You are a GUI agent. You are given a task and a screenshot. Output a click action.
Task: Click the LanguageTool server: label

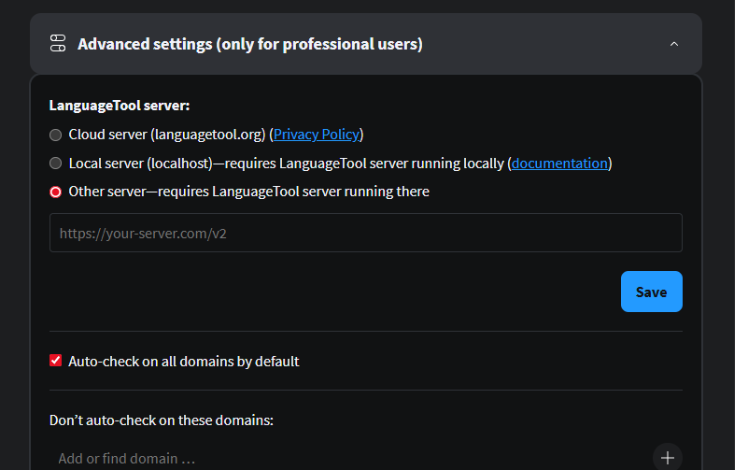click(119, 105)
